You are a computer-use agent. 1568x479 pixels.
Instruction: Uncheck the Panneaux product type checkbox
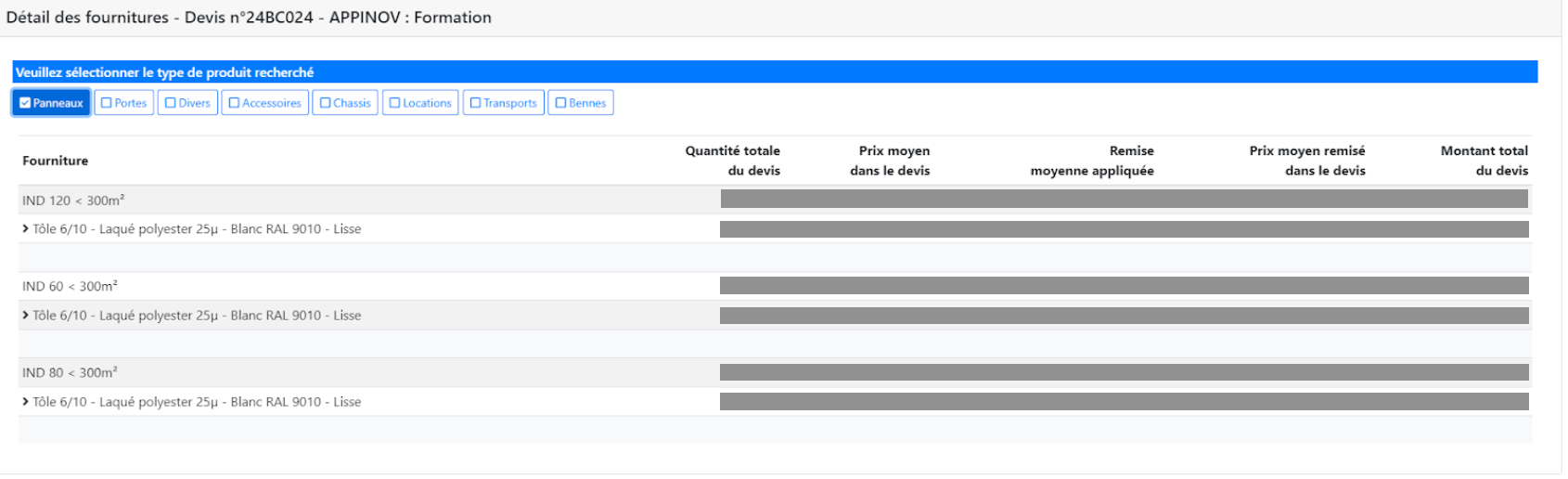point(25,103)
